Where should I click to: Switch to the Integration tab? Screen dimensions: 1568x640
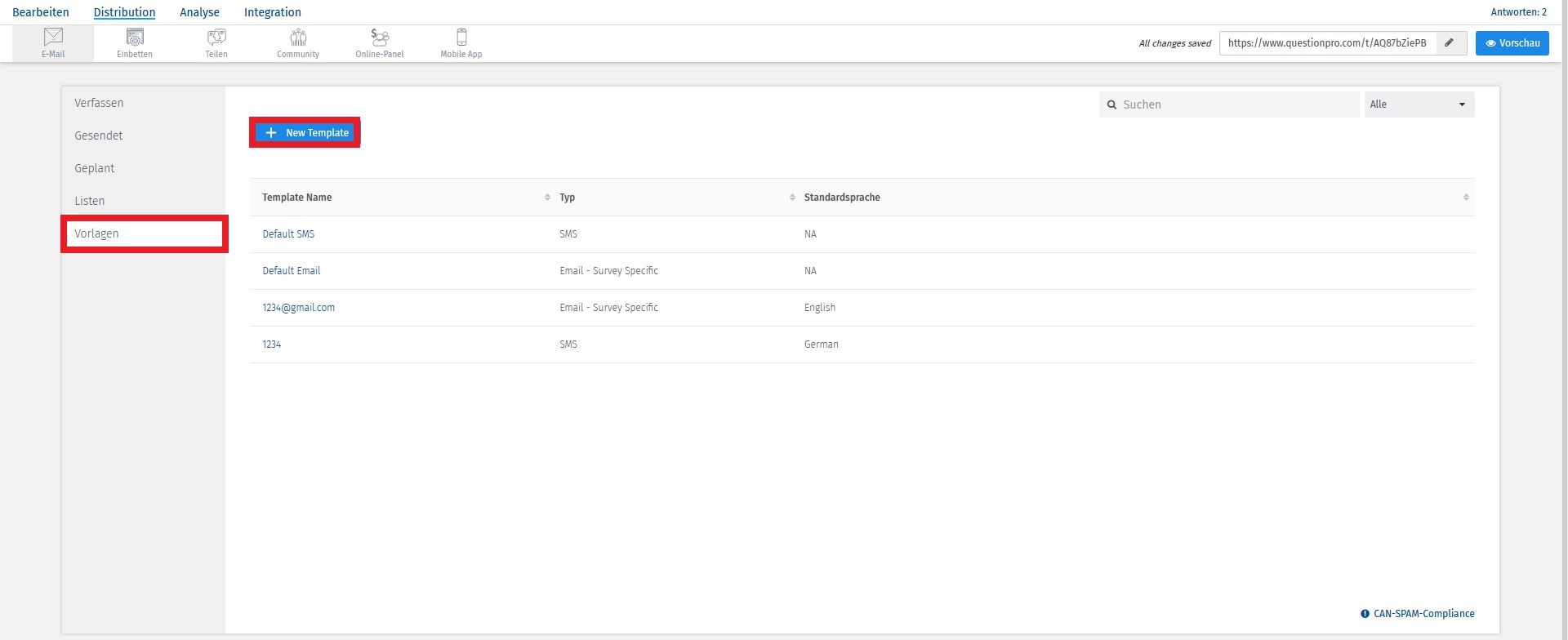[272, 12]
